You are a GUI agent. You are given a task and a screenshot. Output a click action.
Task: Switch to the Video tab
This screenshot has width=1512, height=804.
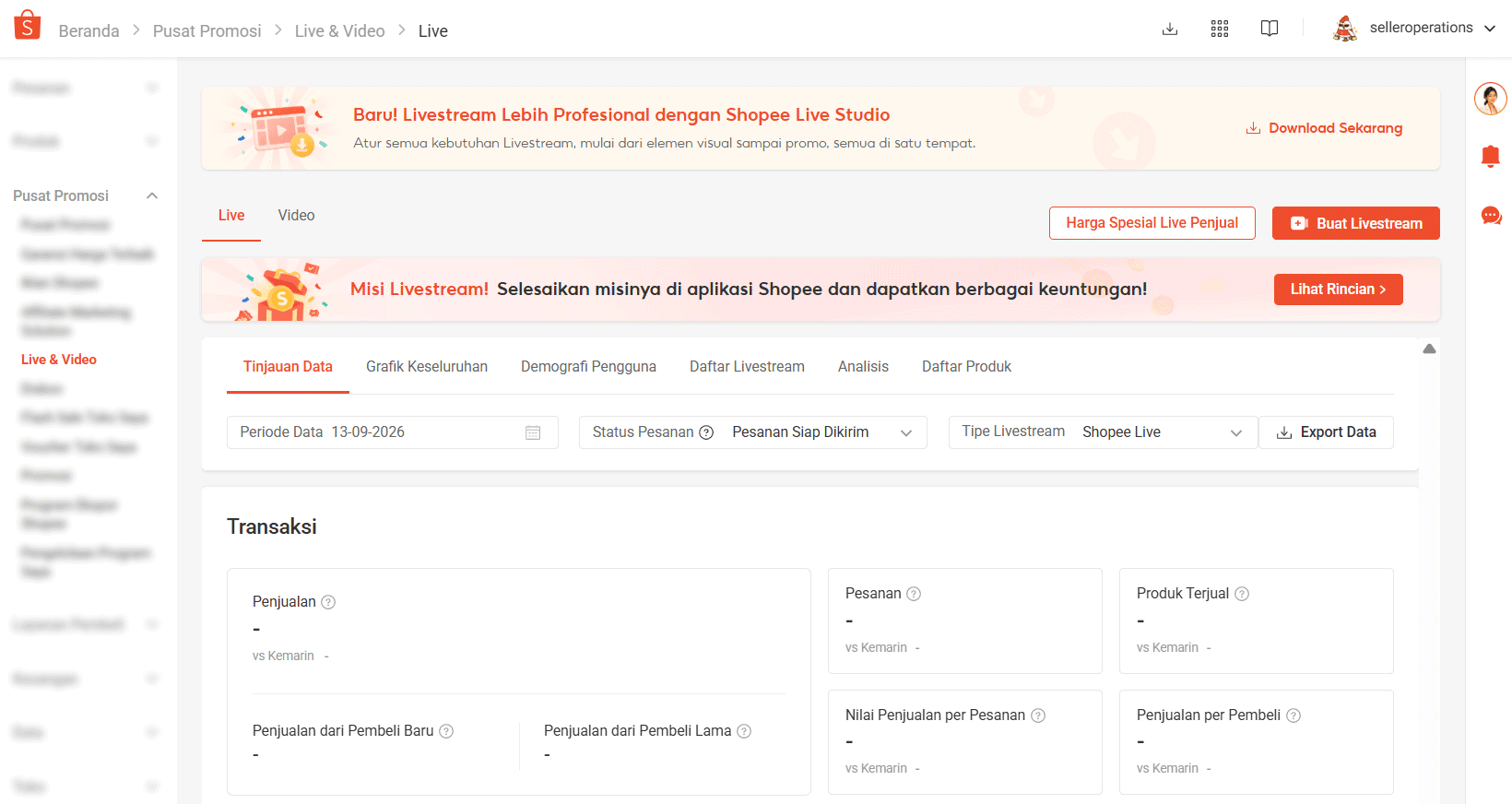[296, 215]
